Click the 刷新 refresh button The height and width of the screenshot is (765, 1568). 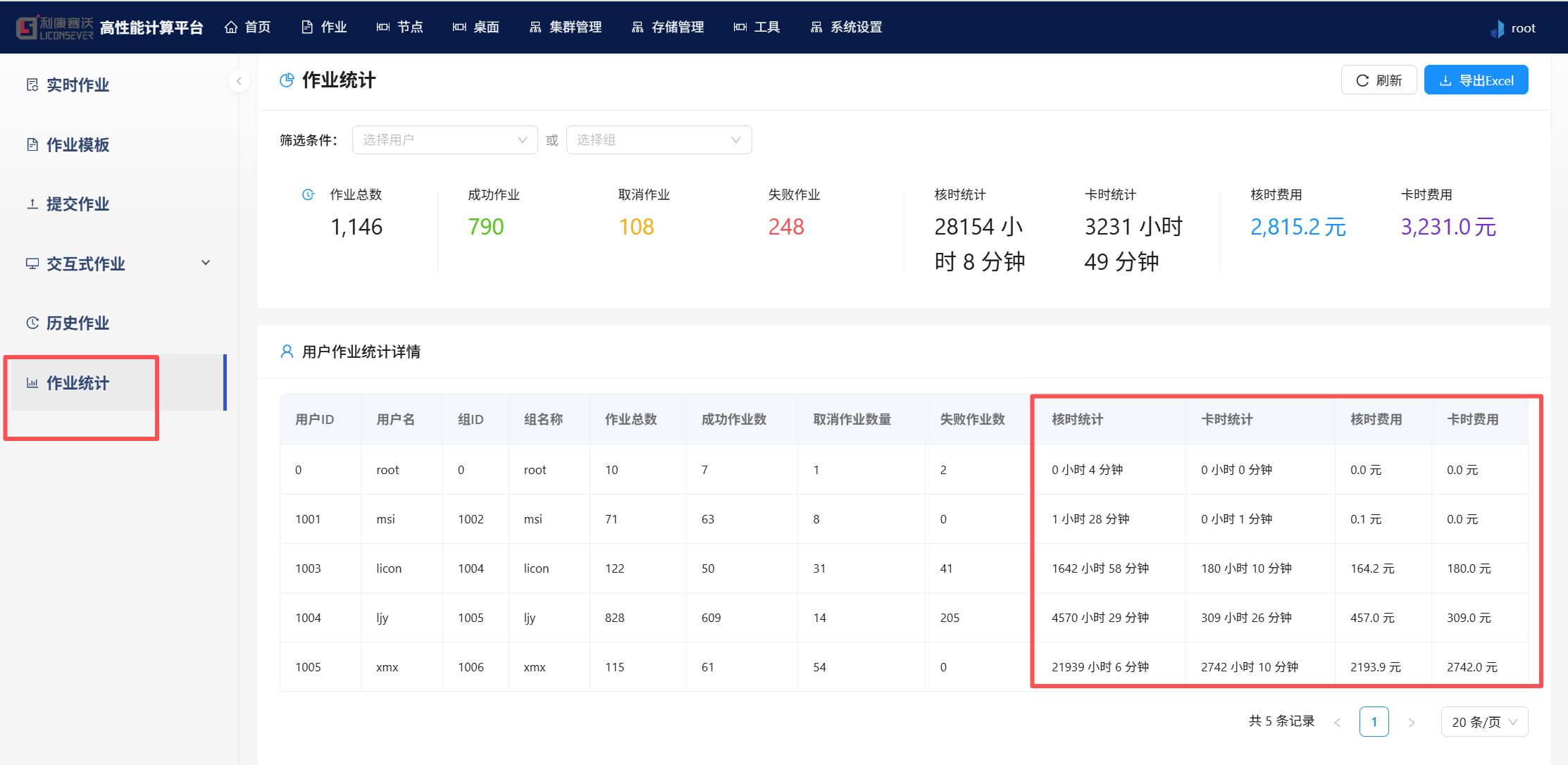[1379, 80]
